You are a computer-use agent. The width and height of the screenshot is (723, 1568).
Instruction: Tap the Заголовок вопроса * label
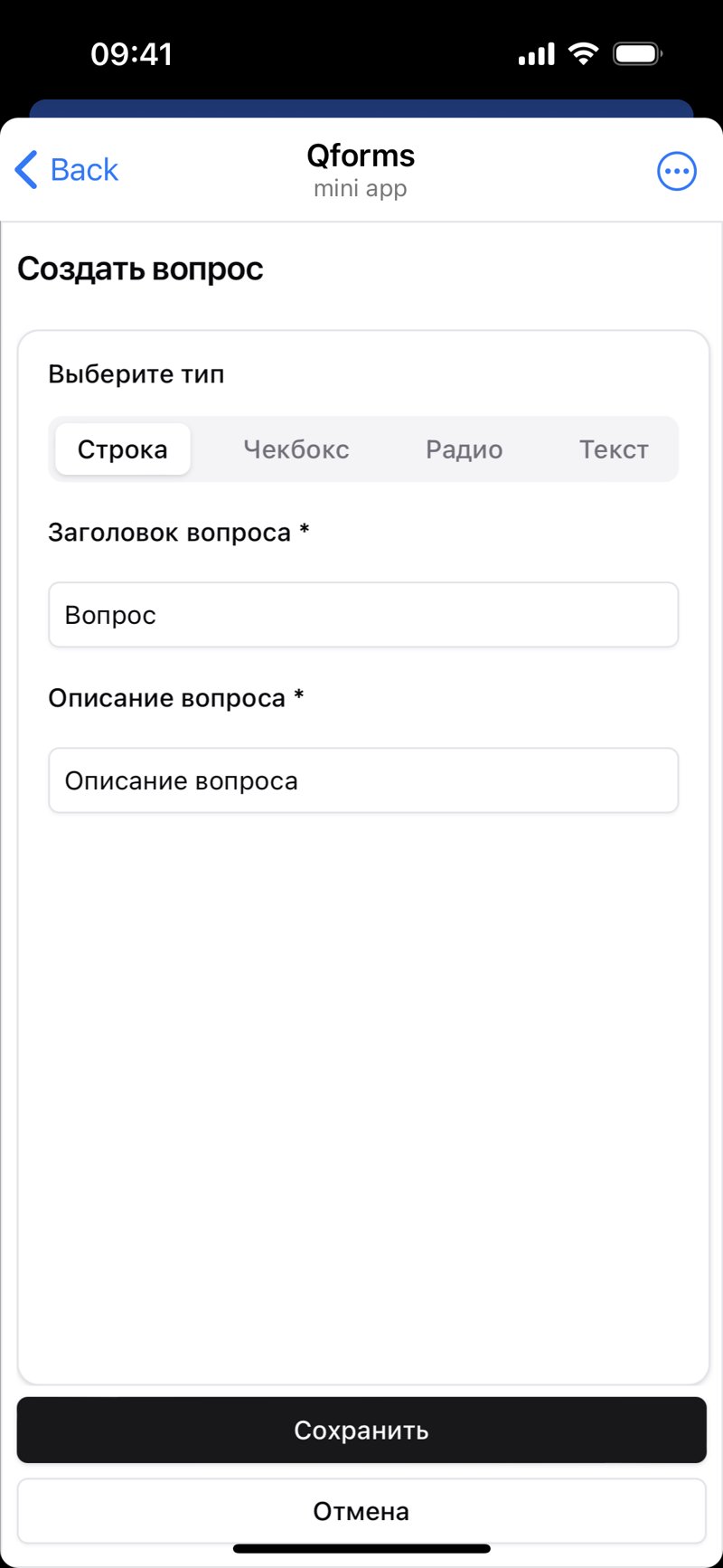[x=179, y=533]
